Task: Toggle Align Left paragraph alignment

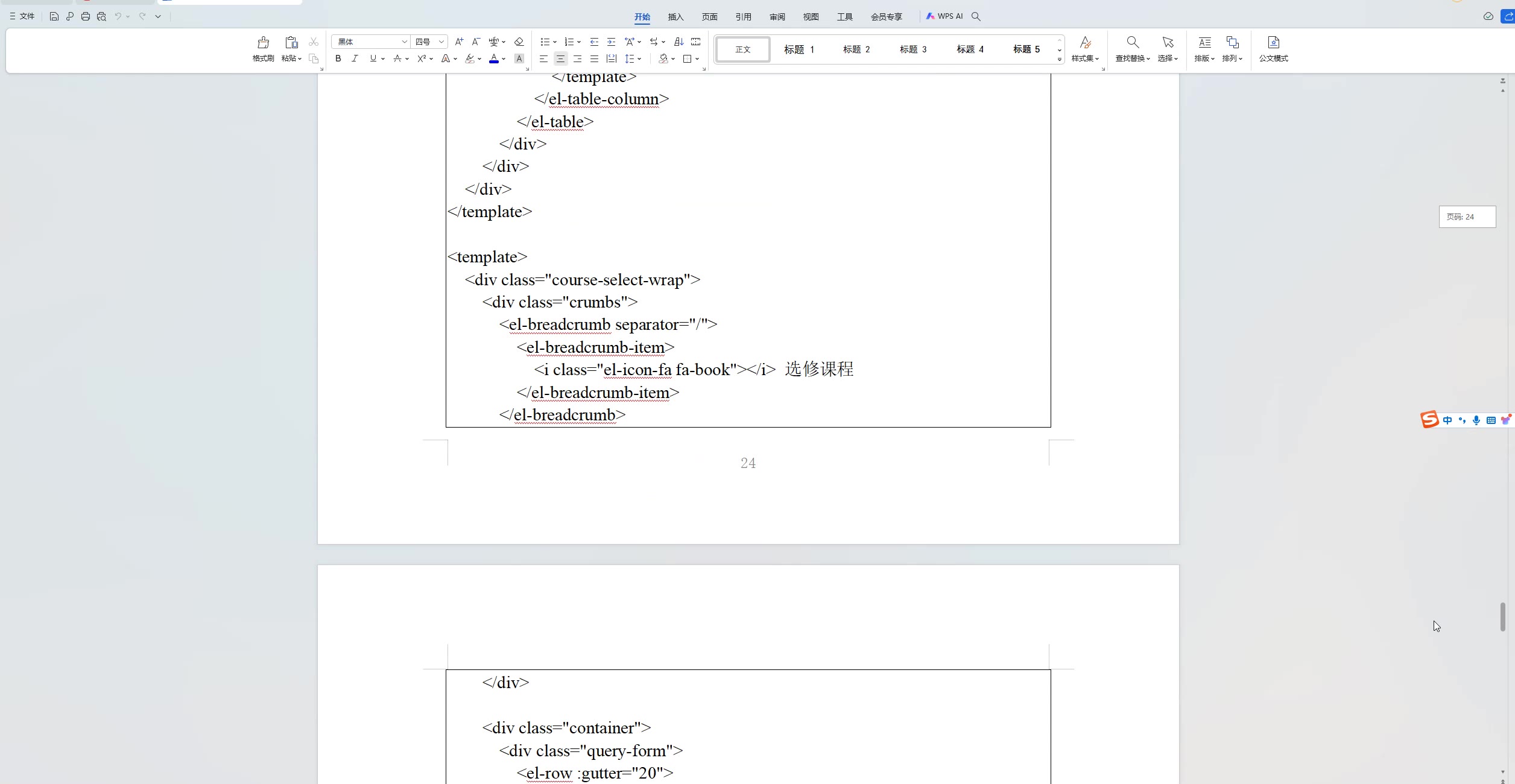Action: click(543, 58)
